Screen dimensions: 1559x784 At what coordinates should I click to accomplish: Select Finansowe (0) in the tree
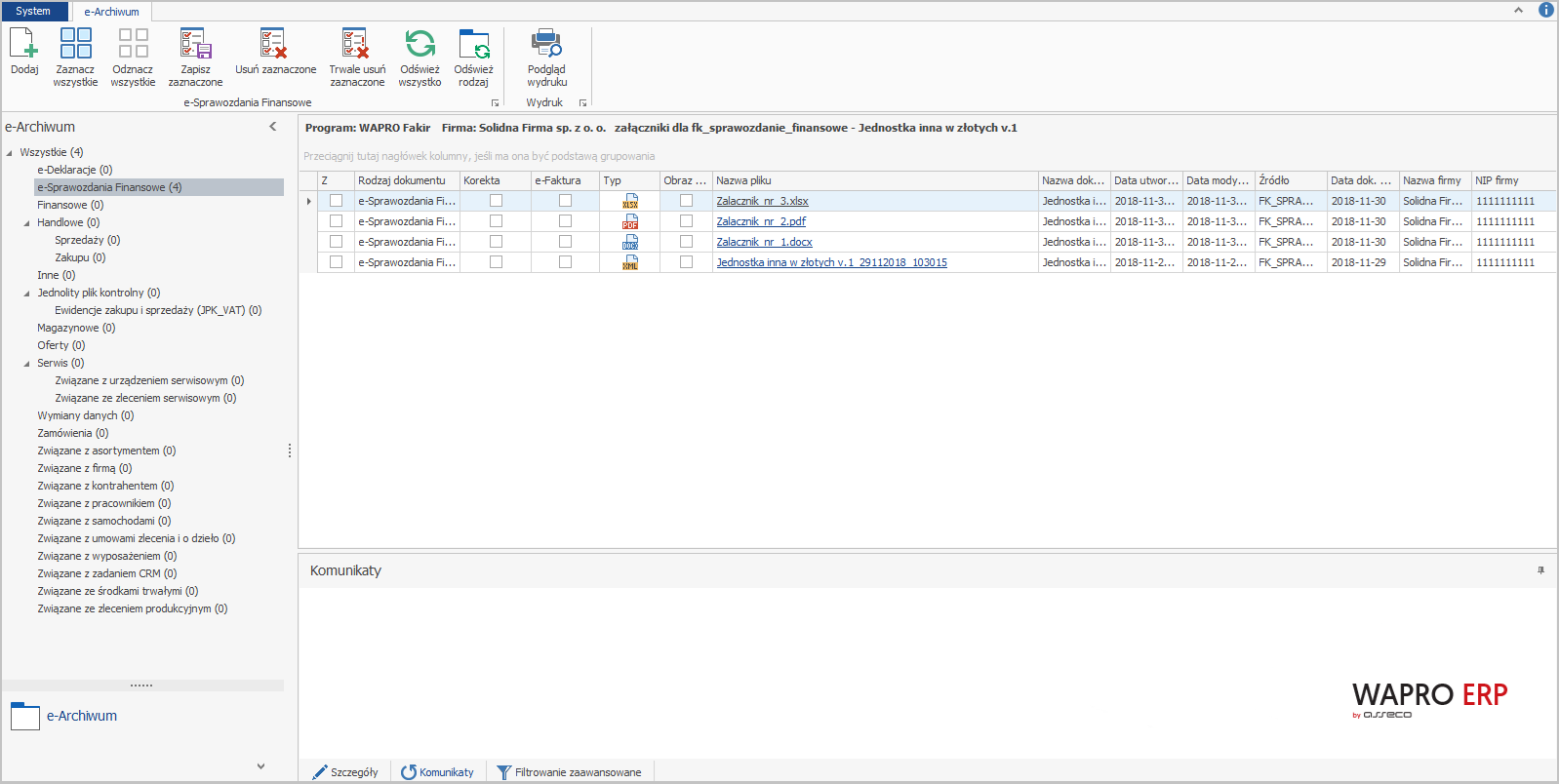[70, 205]
